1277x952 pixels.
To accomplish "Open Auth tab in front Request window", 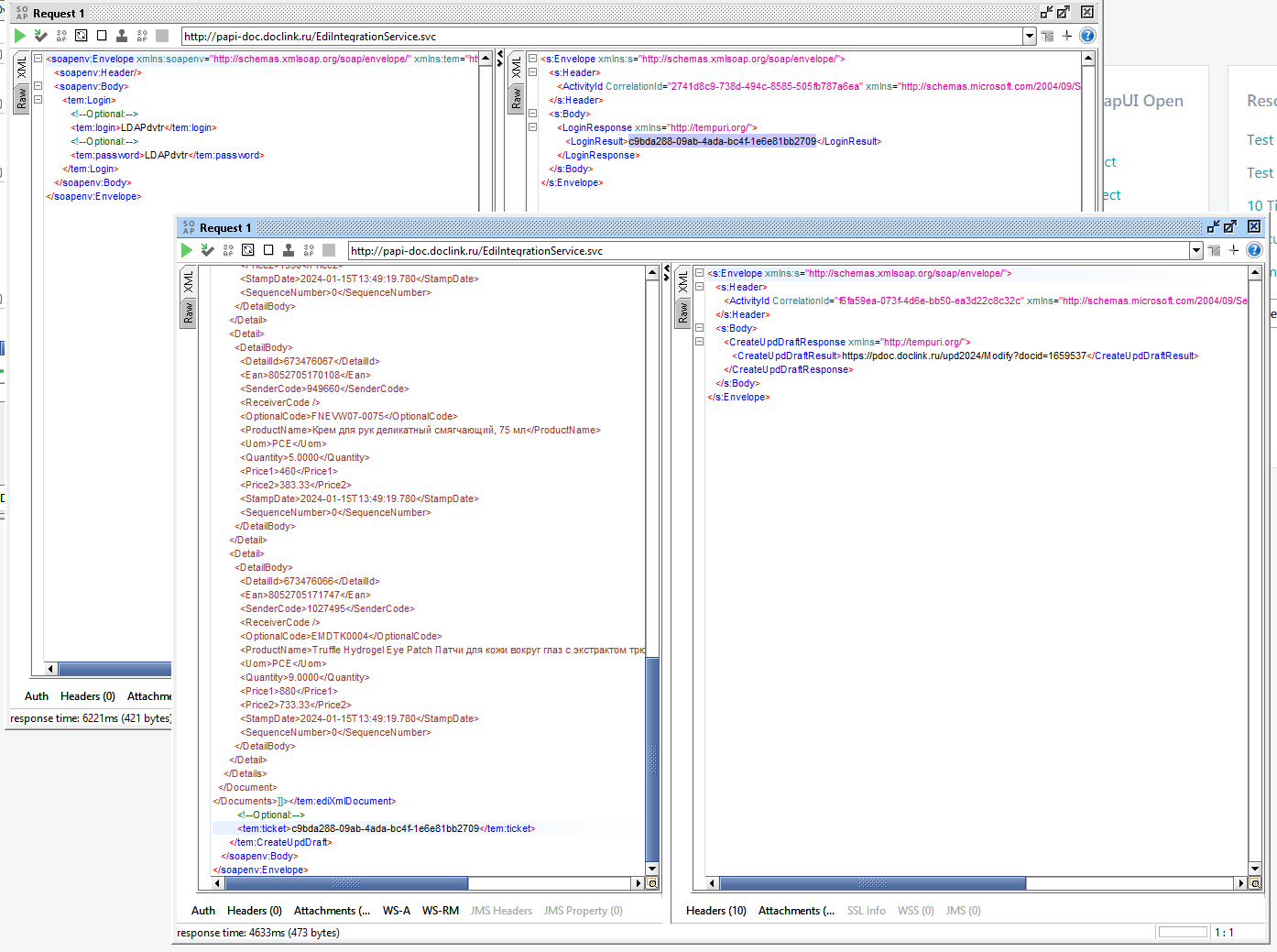I will pyautogui.click(x=203, y=911).
